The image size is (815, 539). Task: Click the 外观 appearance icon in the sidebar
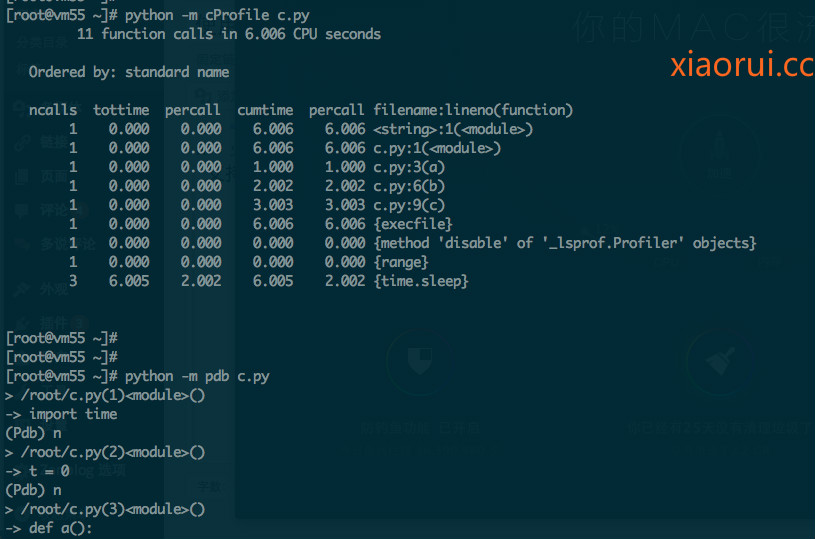coord(21,289)
